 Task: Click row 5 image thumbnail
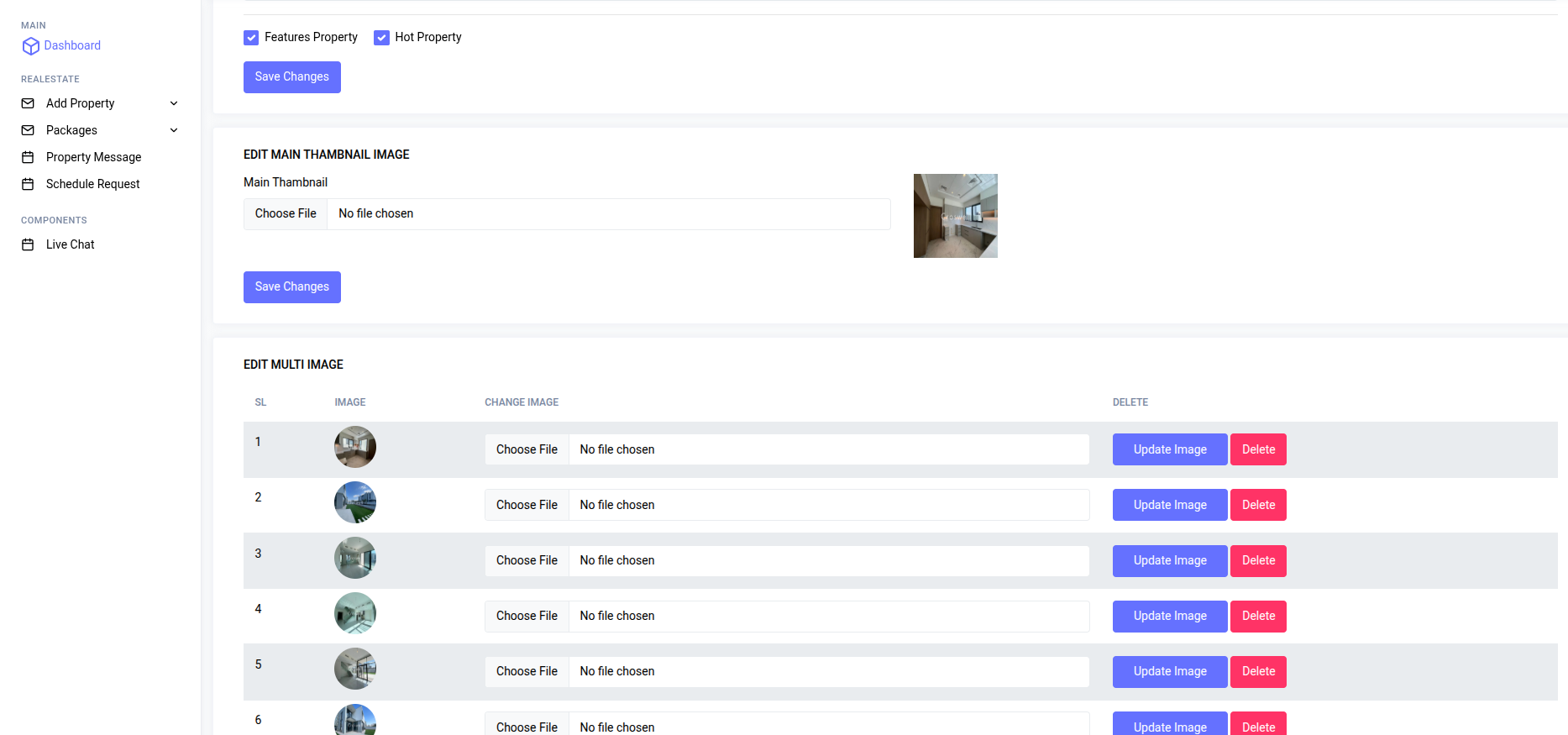(355, 669)
